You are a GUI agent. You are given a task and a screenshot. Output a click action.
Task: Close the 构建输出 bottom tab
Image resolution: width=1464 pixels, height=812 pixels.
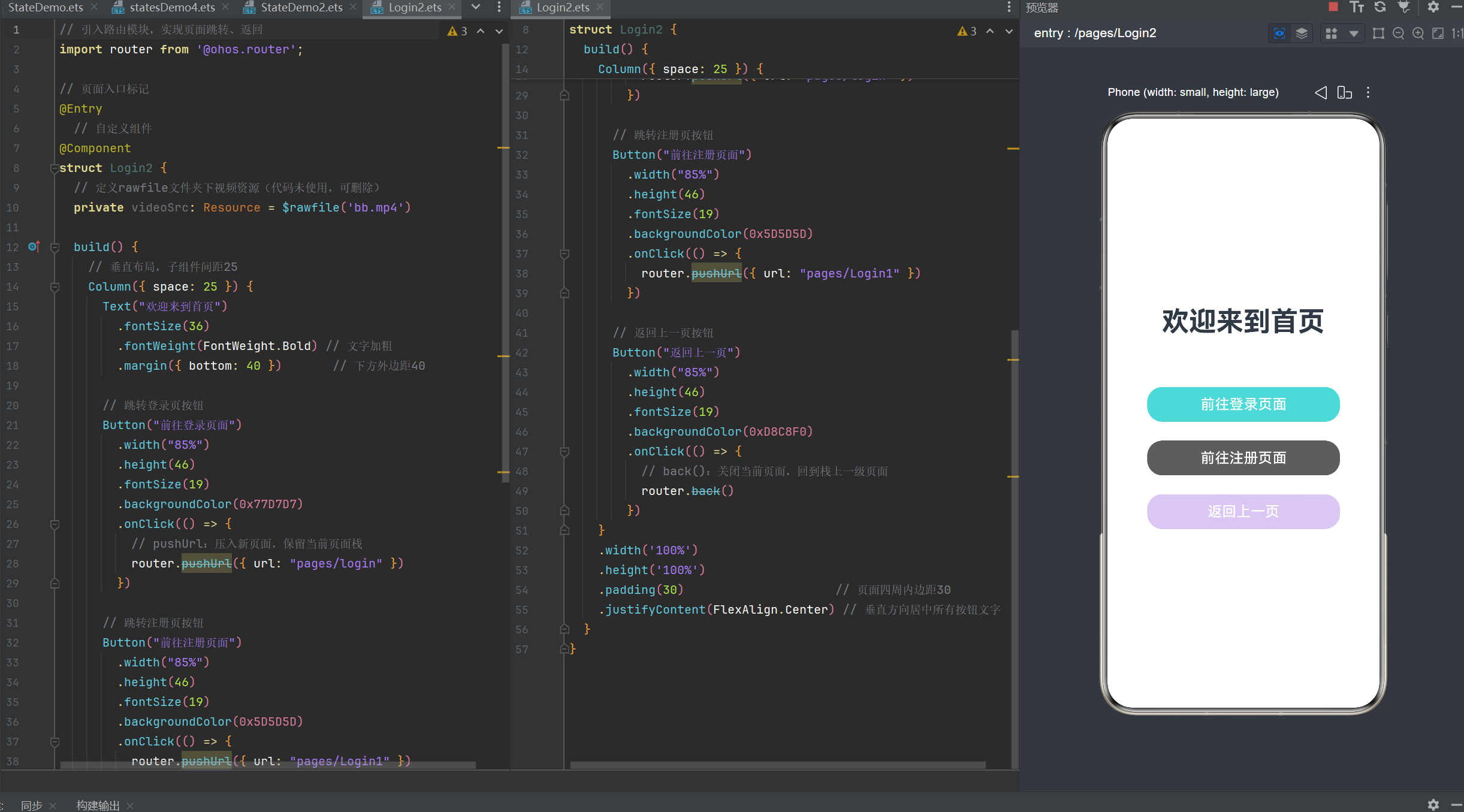pos(130,805)
